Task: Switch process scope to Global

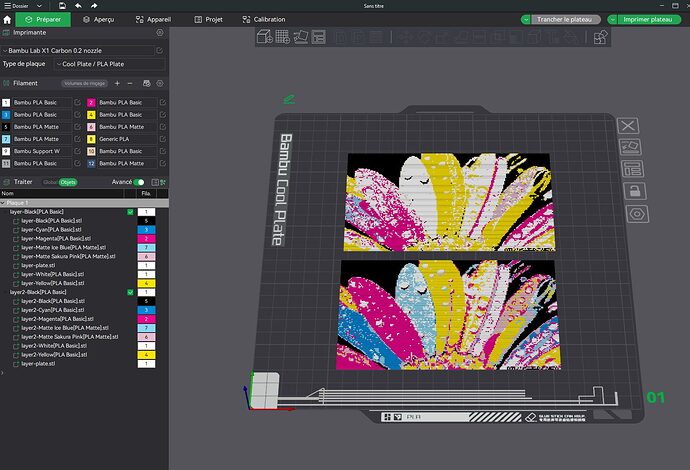Action: (x=50, y=182)
